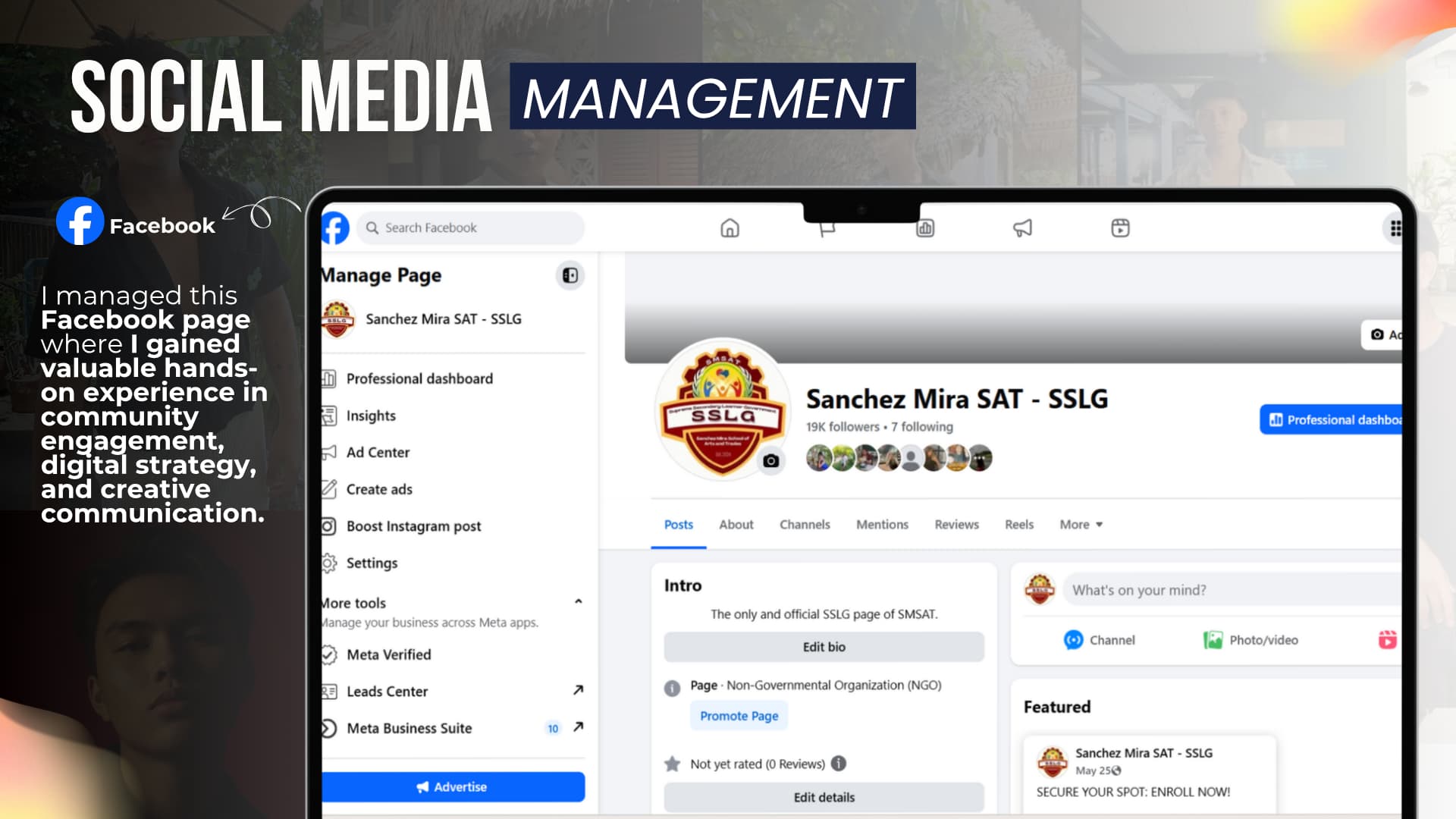
Task: Switch to the Reviews tab
Action: click(x=956, y=525)
